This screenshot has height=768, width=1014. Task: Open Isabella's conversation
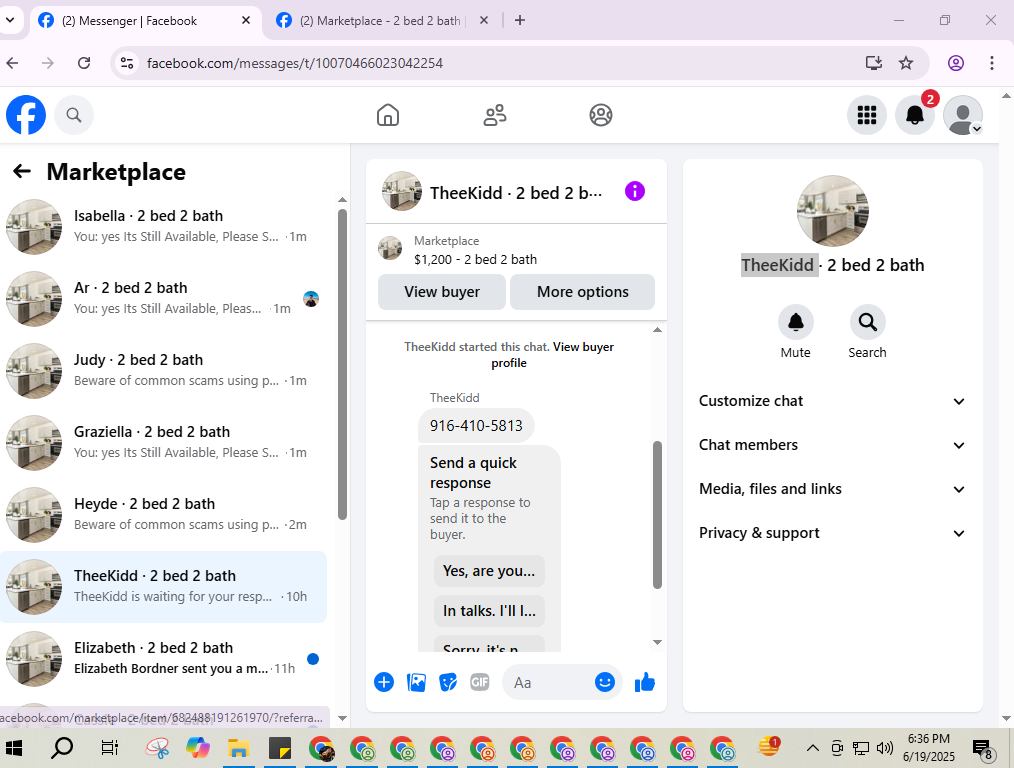pyautogui.click(x=164, y=226)
